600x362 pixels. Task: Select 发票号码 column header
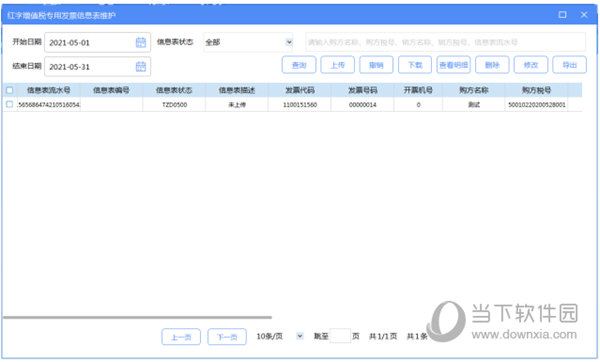coord(362,90)
